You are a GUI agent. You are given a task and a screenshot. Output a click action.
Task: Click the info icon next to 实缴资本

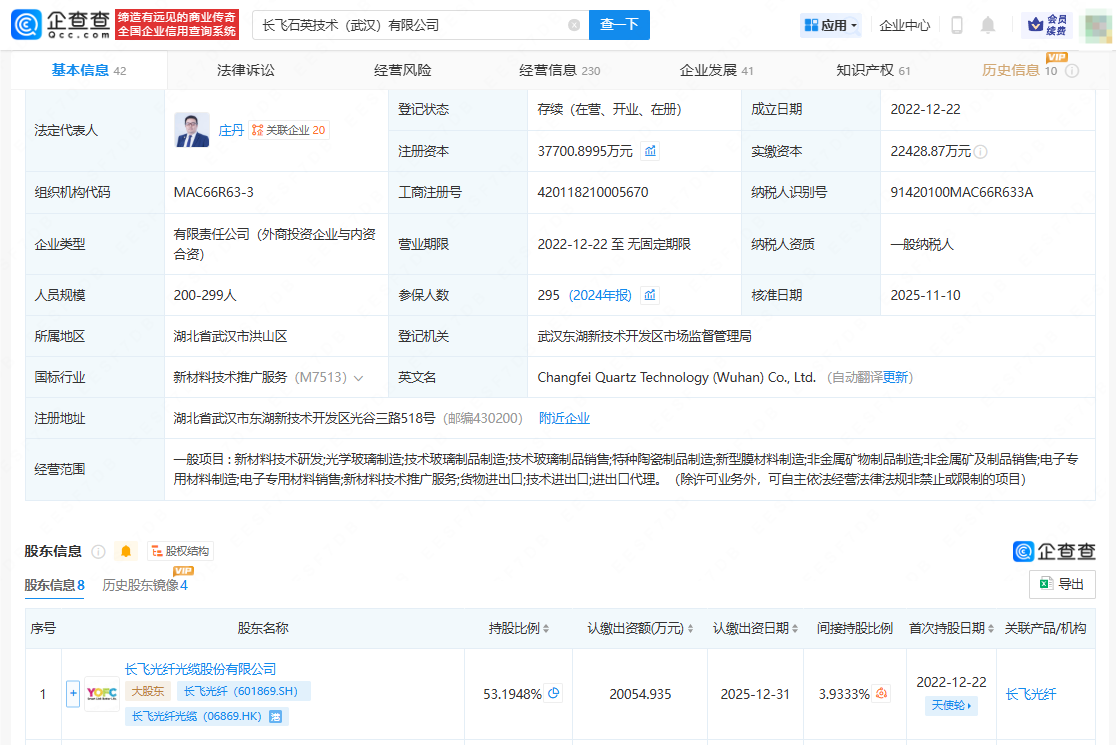(x=981, y=152)
